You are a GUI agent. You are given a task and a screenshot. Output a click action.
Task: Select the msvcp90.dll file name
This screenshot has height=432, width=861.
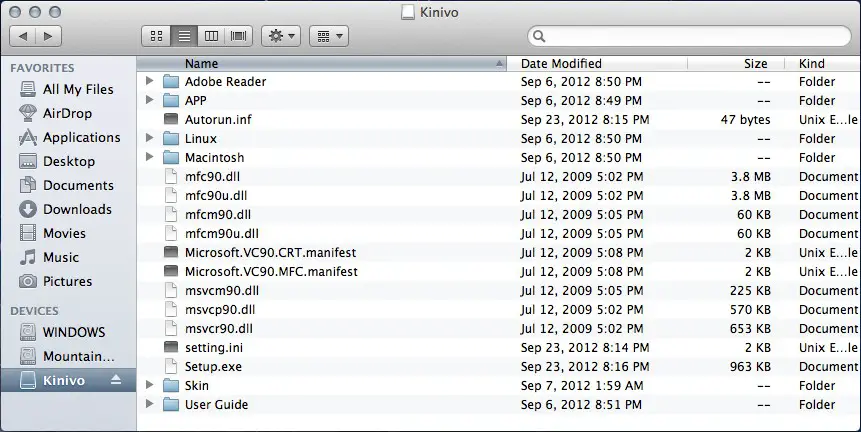pos(220,310)
